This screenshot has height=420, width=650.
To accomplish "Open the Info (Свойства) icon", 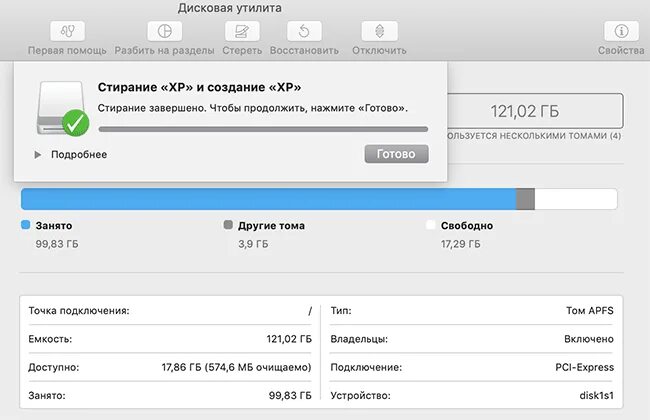I will point(621,31).
